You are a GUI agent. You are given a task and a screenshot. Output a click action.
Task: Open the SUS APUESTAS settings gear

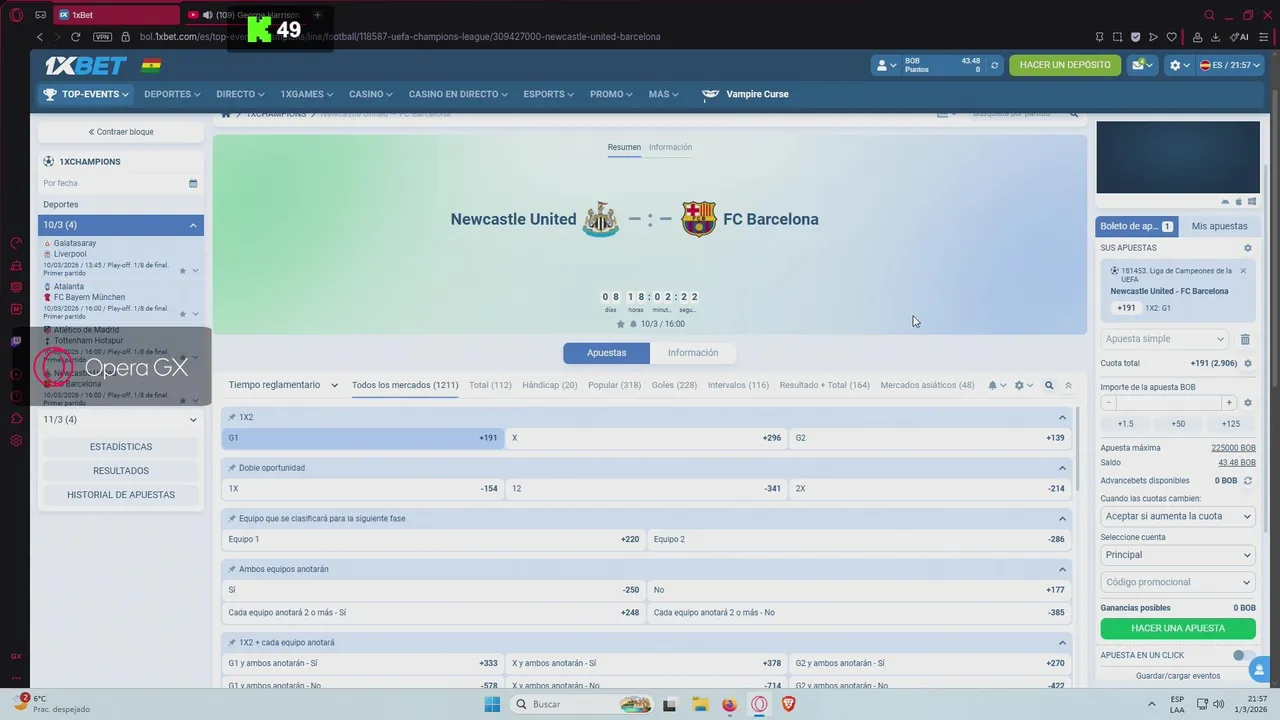tap(1247, 248)
